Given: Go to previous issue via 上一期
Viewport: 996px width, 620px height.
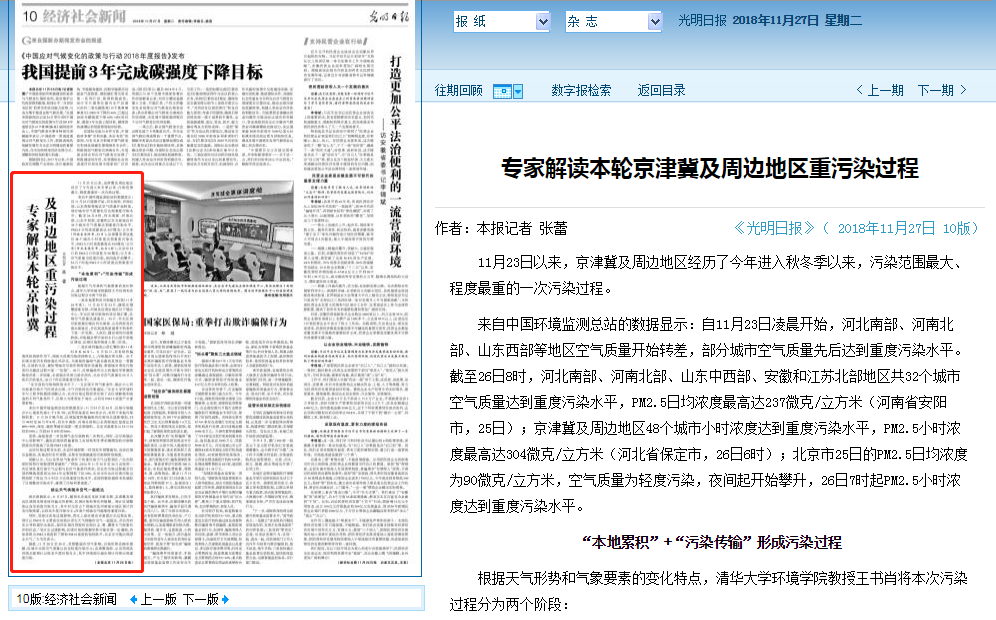Looking at the screenshot, I should pos(880,91).
